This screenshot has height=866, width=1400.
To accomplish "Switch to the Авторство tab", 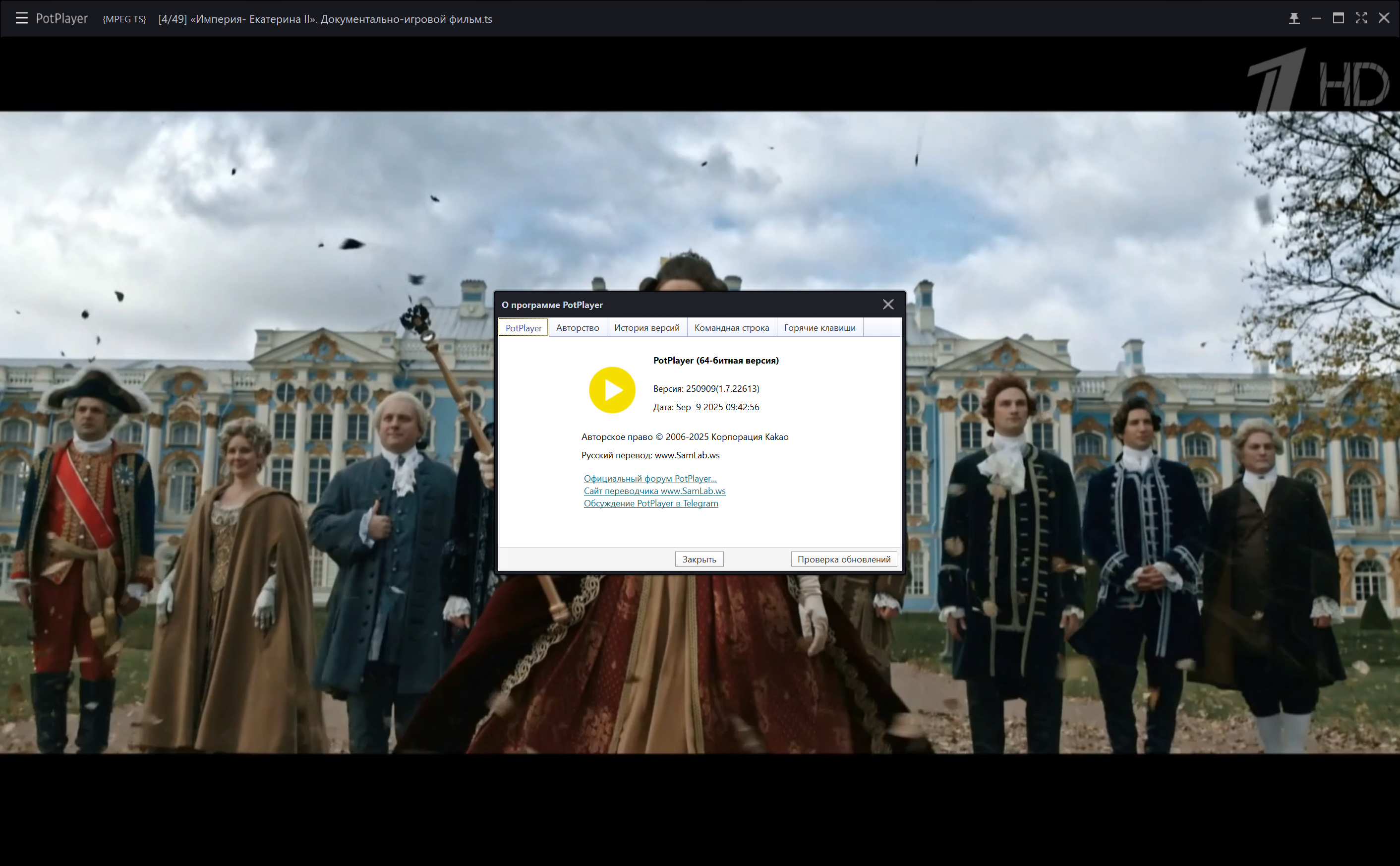I will [x=578, y=328].
